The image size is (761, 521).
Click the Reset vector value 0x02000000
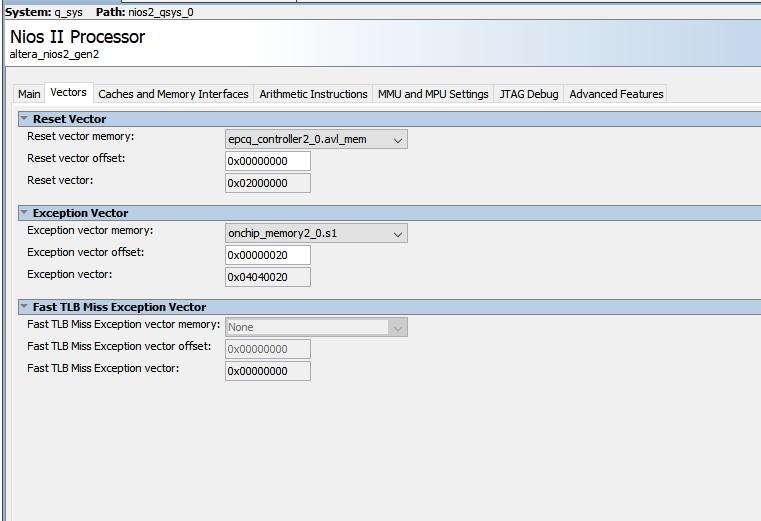pyautogui.click(x=268, y=183)
